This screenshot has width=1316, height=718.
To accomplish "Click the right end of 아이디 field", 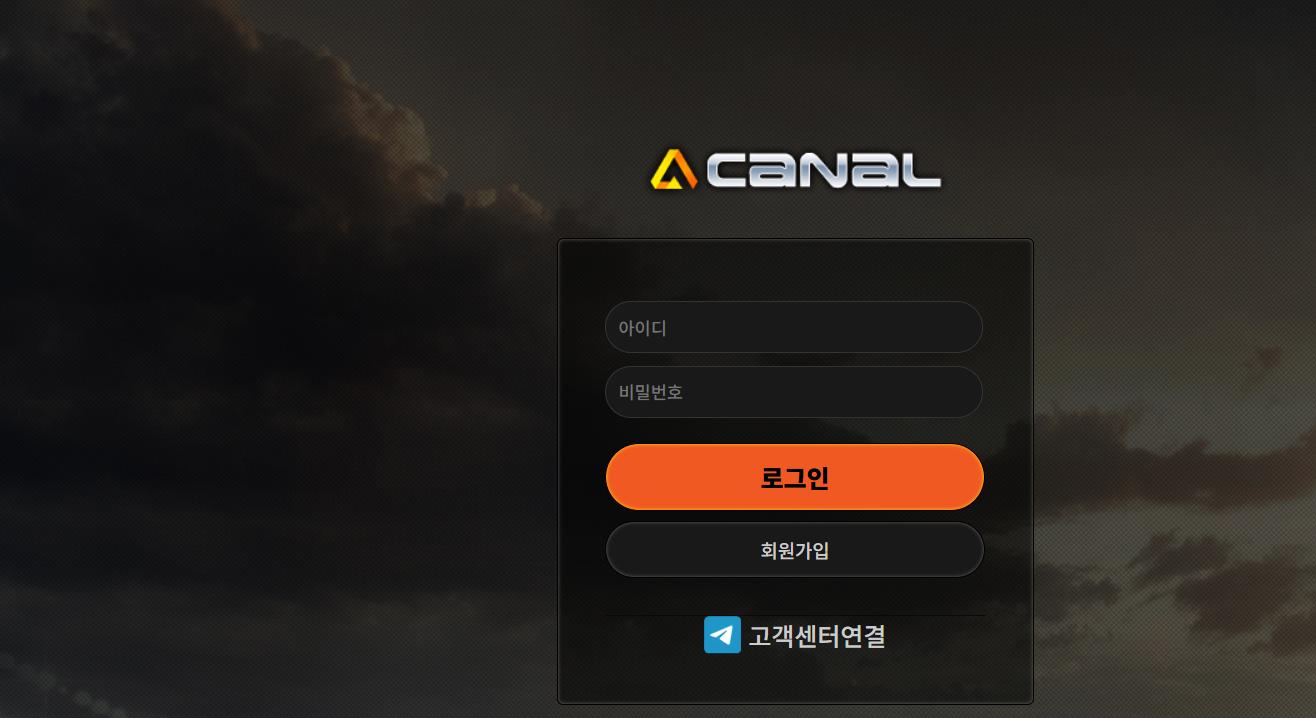I will pyautogui.click(x=960, y=327).
